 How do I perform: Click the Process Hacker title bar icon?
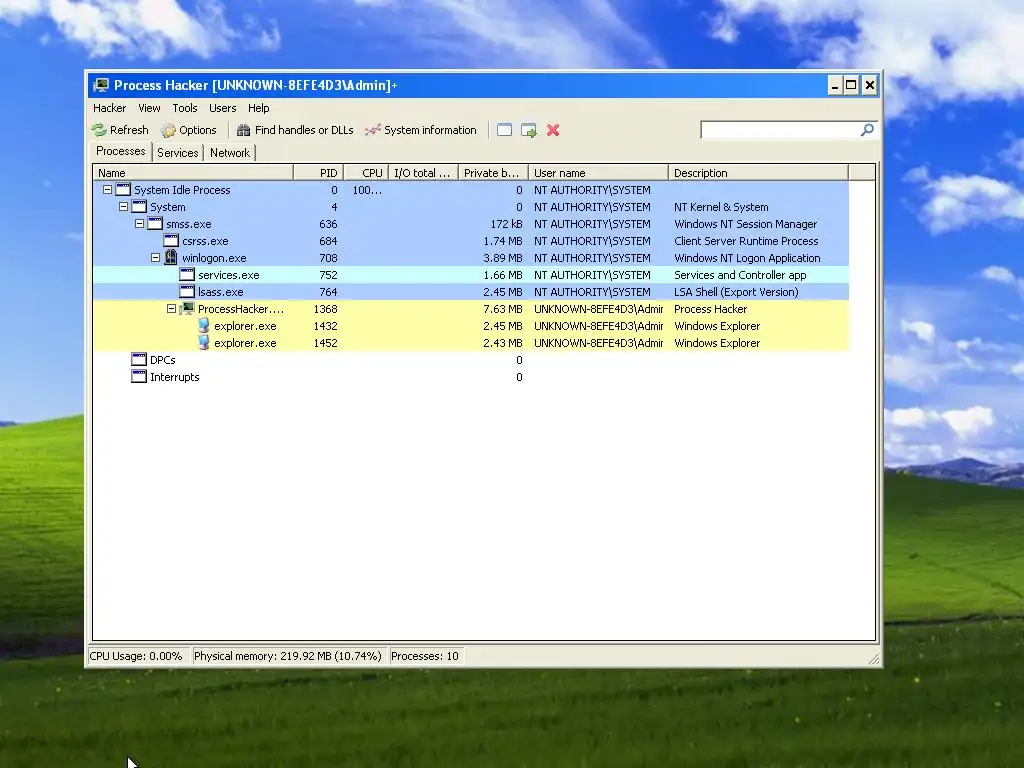point(101,85)
